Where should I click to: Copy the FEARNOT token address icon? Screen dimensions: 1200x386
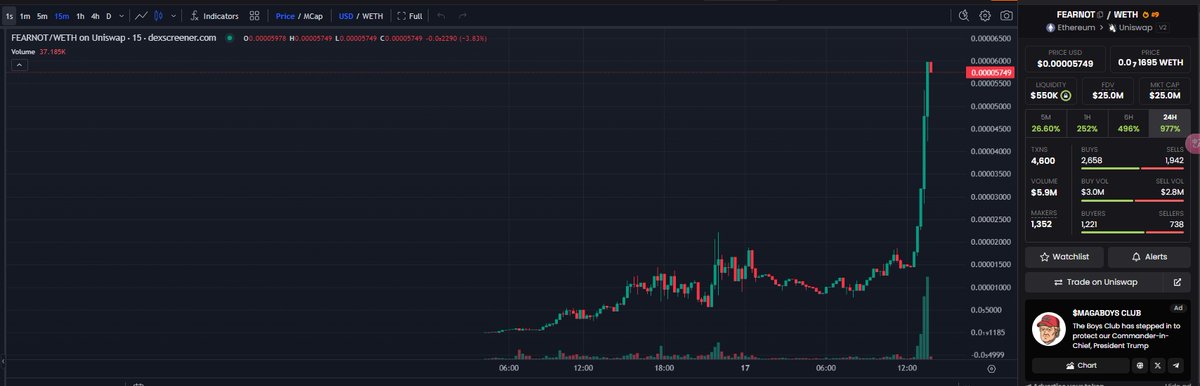click(x=1101, y=15)
